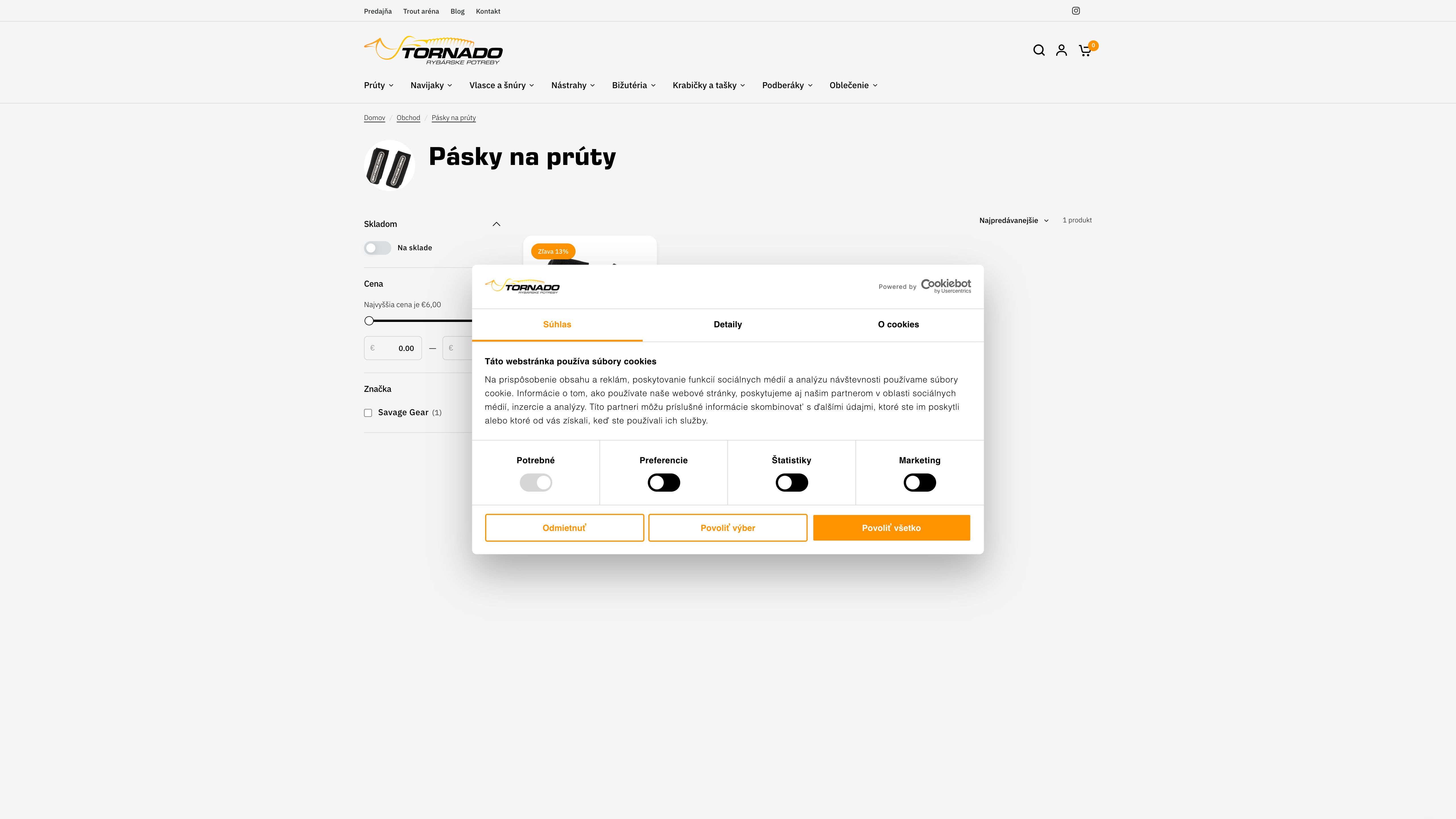Click the user account icon

point(1061,50)
